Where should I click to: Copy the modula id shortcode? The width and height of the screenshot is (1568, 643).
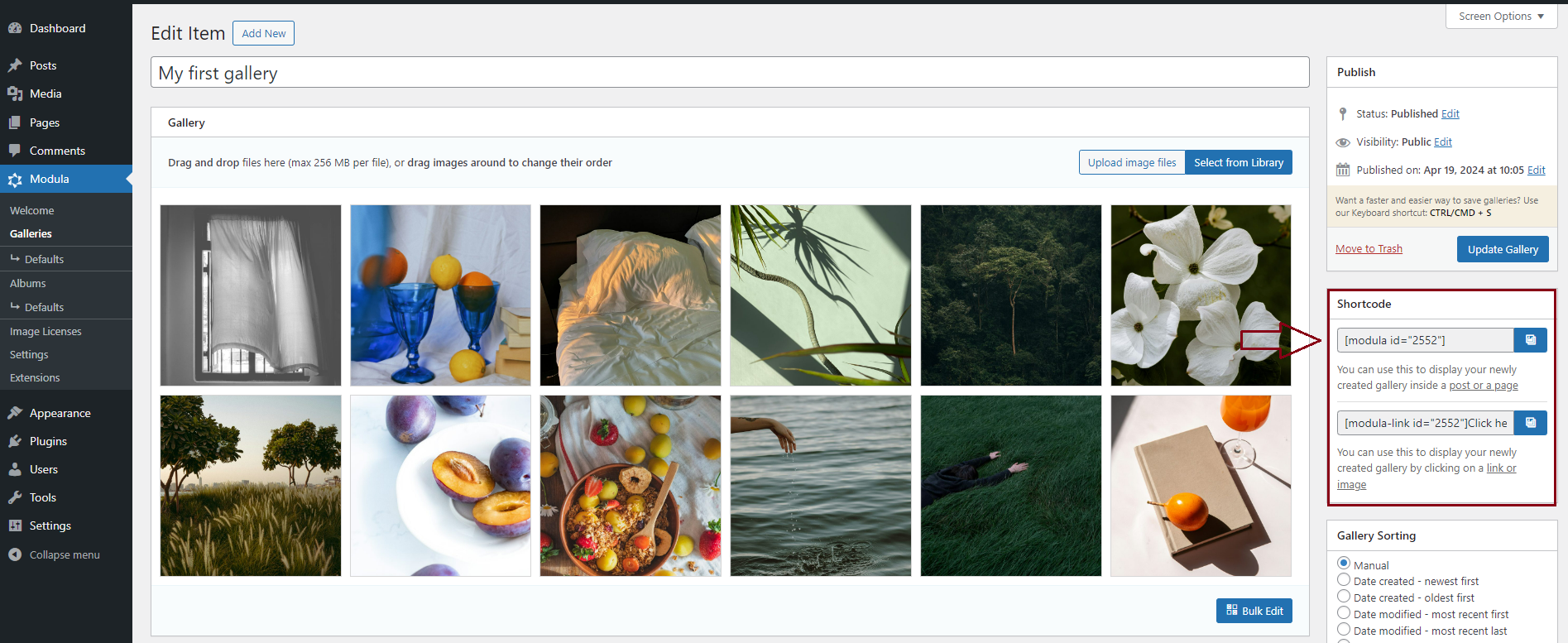(1530, 340)
